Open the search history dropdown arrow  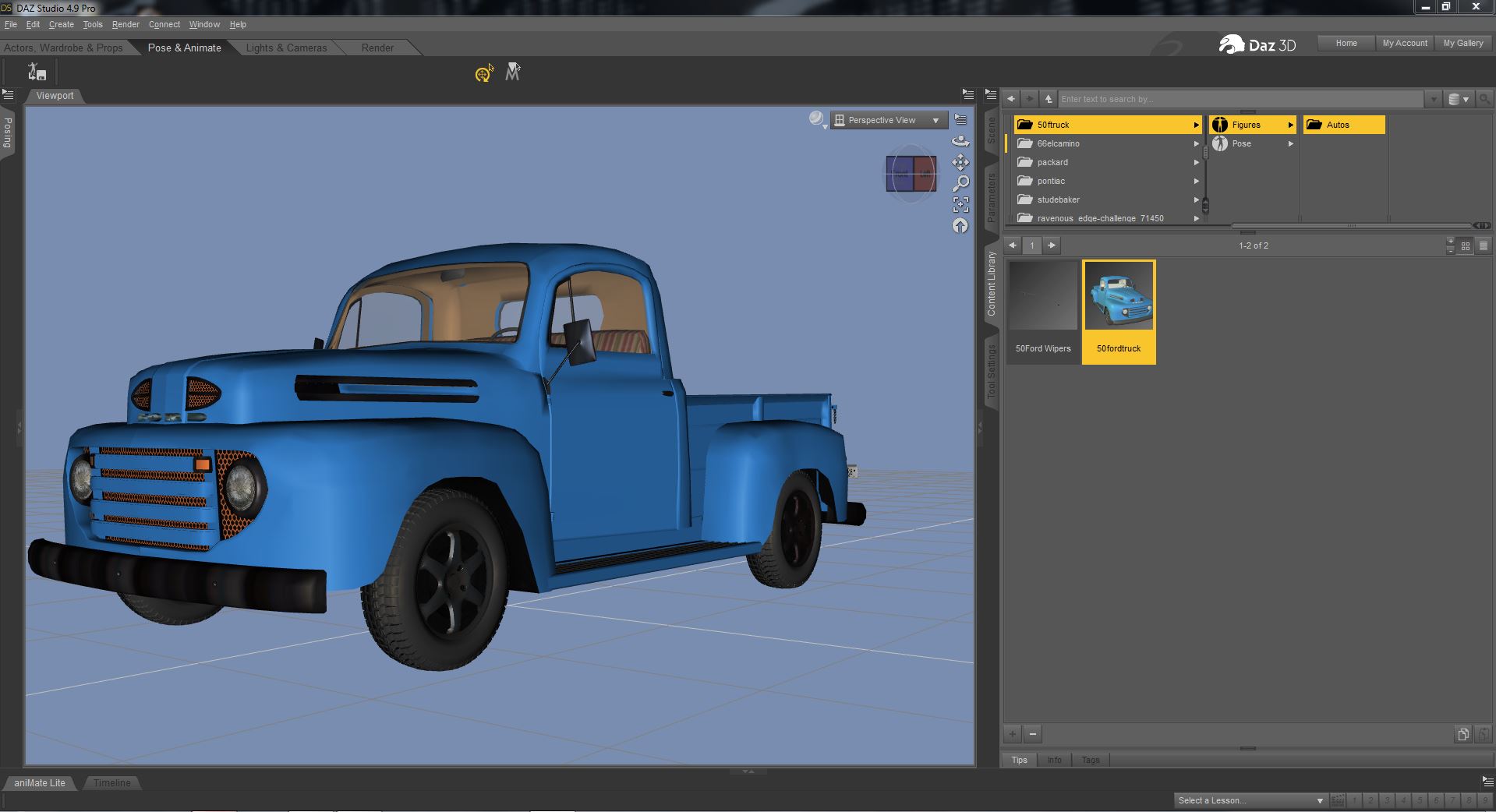click(1433, 100)
